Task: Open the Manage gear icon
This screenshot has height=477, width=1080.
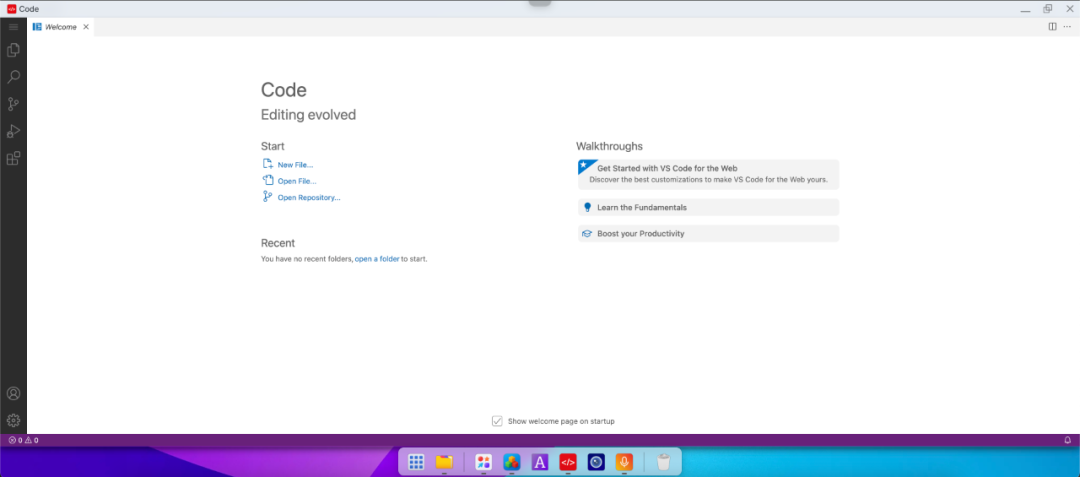Action: click(13, 421)
